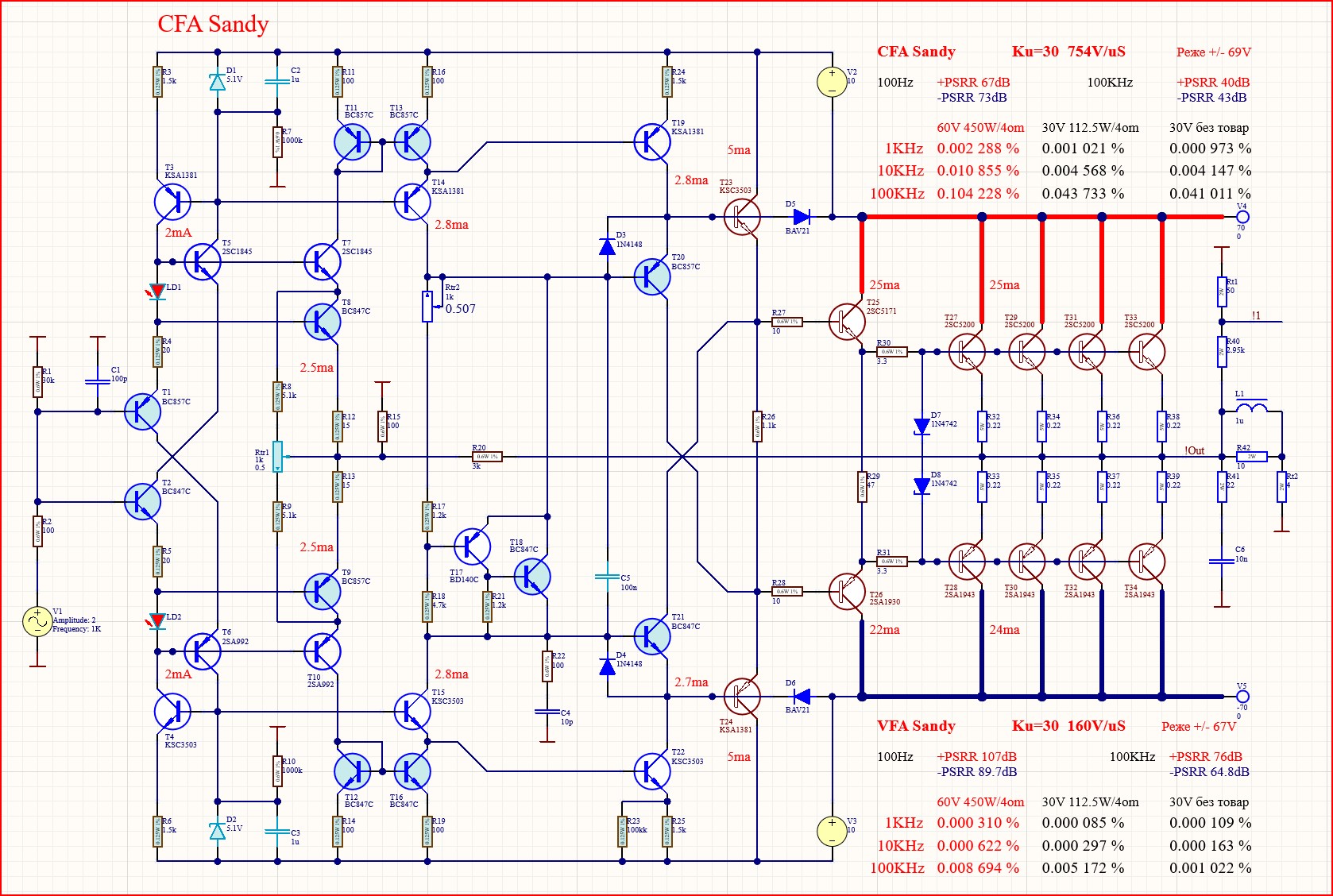This screenshot has width=1333, height=896.
Task: Click the VFA Sandy heading
Action: coord(916,726)
